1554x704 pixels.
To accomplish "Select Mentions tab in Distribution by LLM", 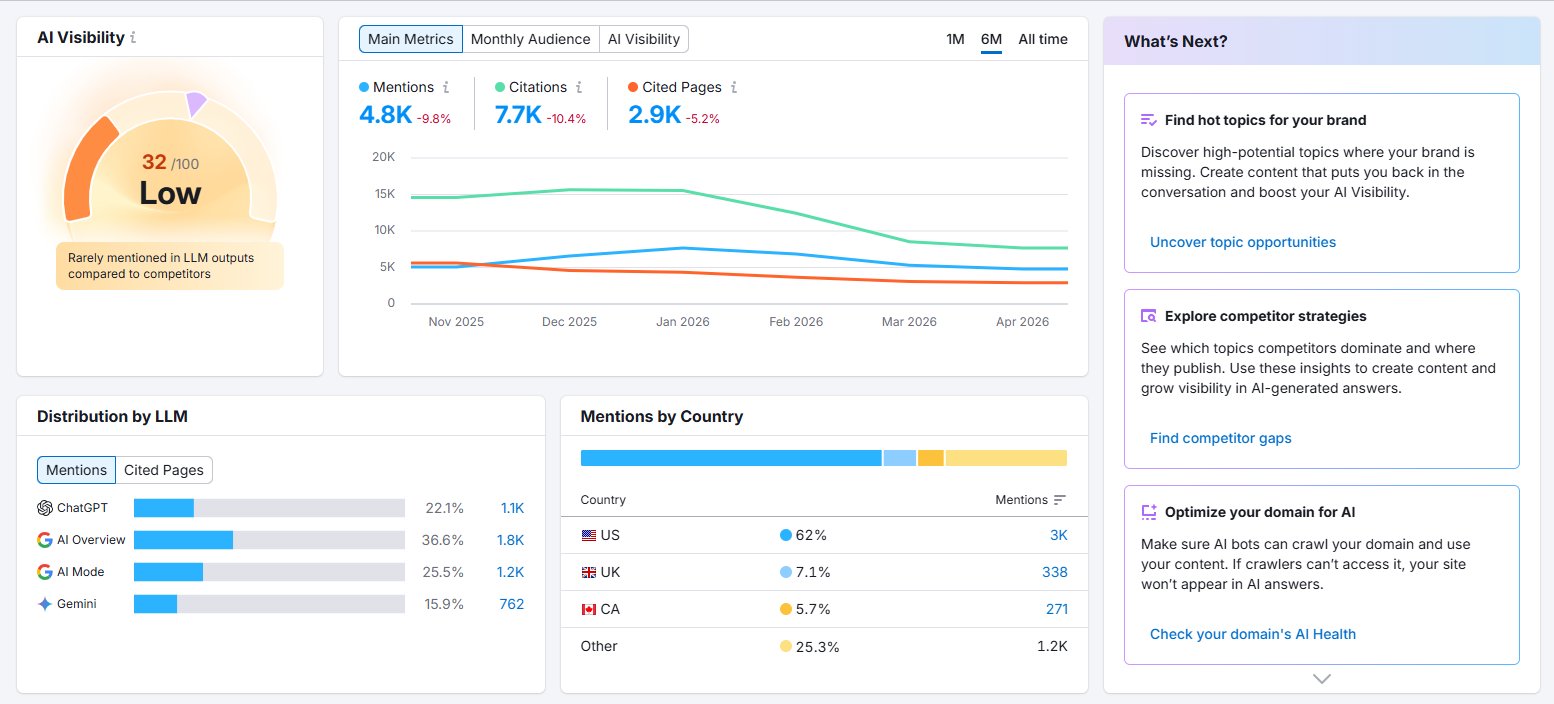I will click(x=76, y=470).
